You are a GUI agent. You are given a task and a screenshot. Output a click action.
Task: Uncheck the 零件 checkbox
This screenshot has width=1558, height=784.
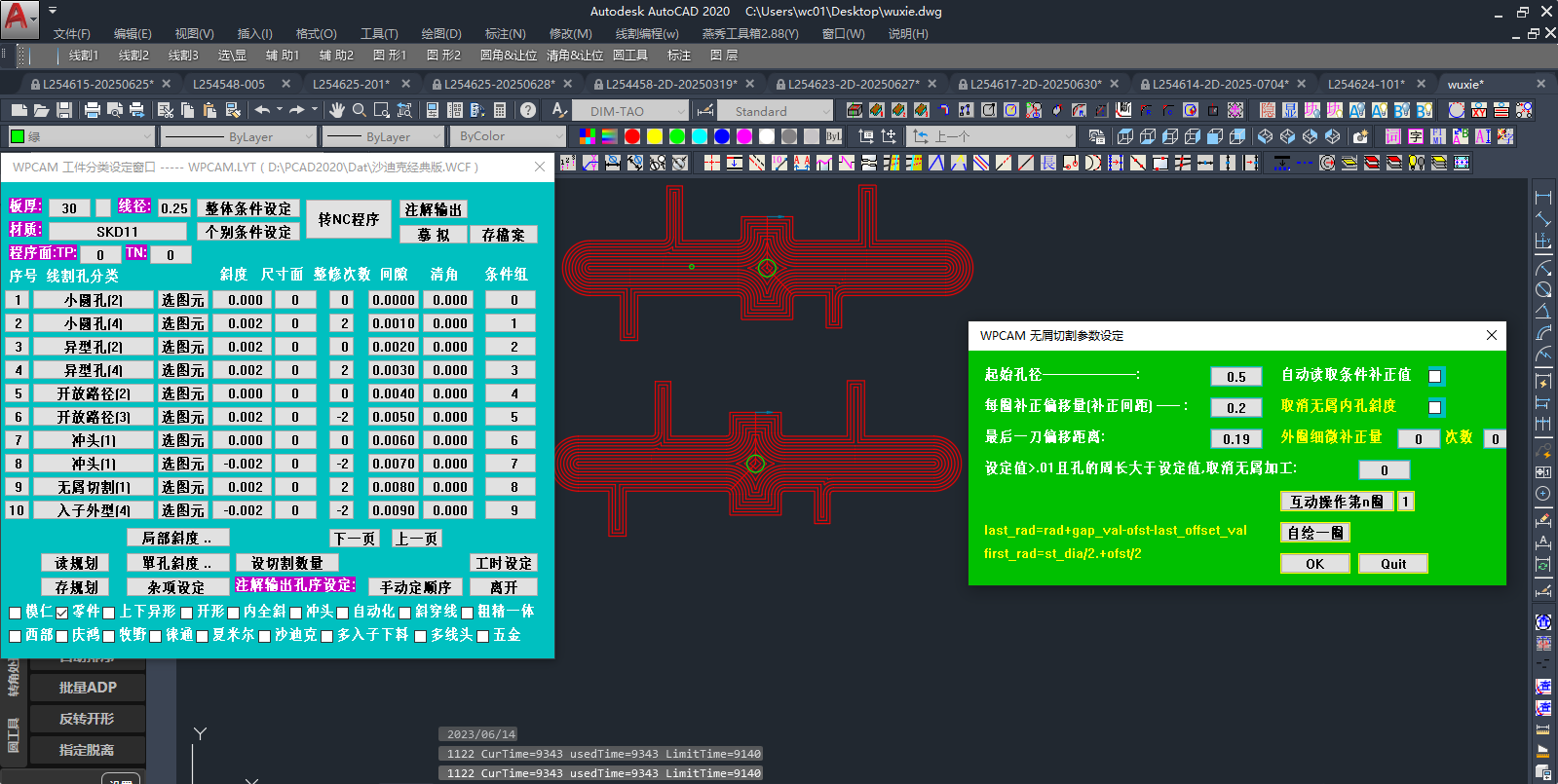[61, 613]
